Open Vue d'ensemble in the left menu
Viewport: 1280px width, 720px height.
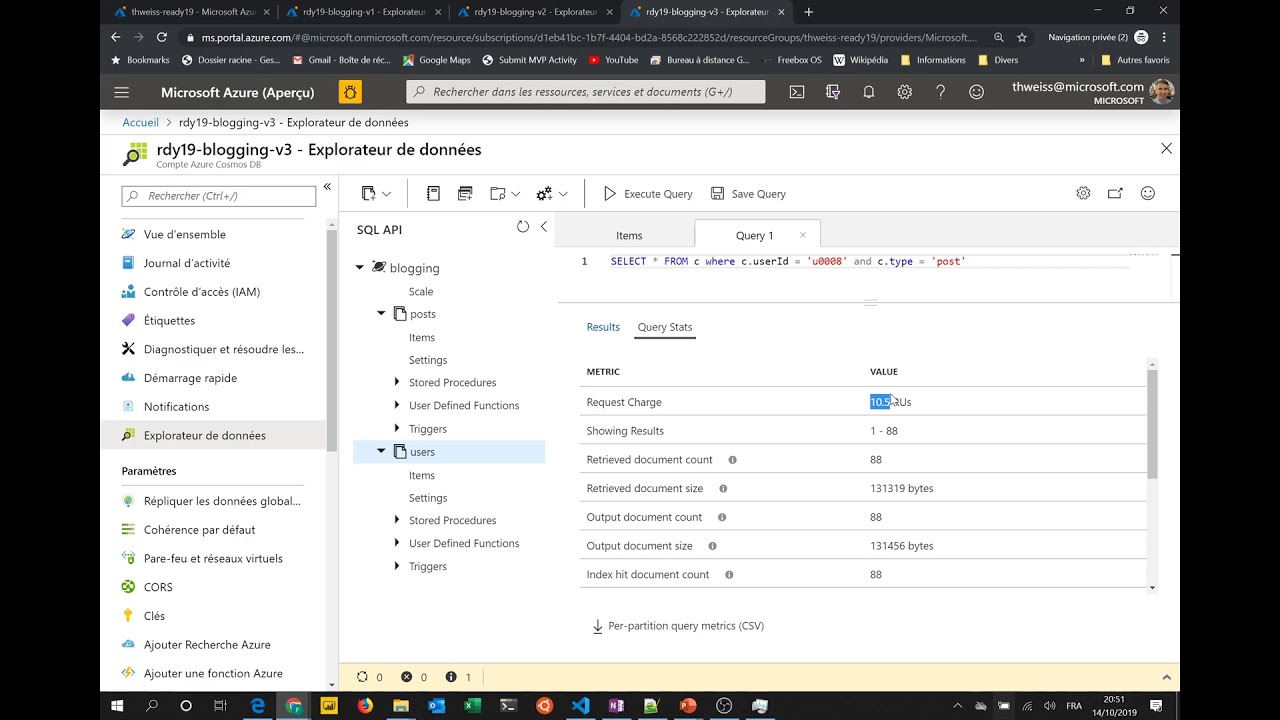click(185, 234)
